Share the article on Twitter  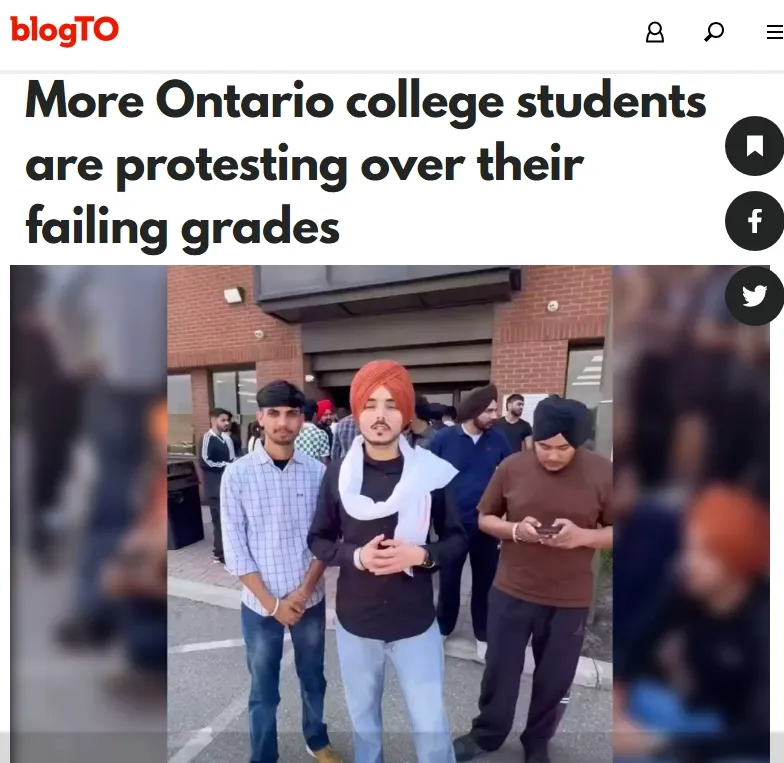(754, 296)
